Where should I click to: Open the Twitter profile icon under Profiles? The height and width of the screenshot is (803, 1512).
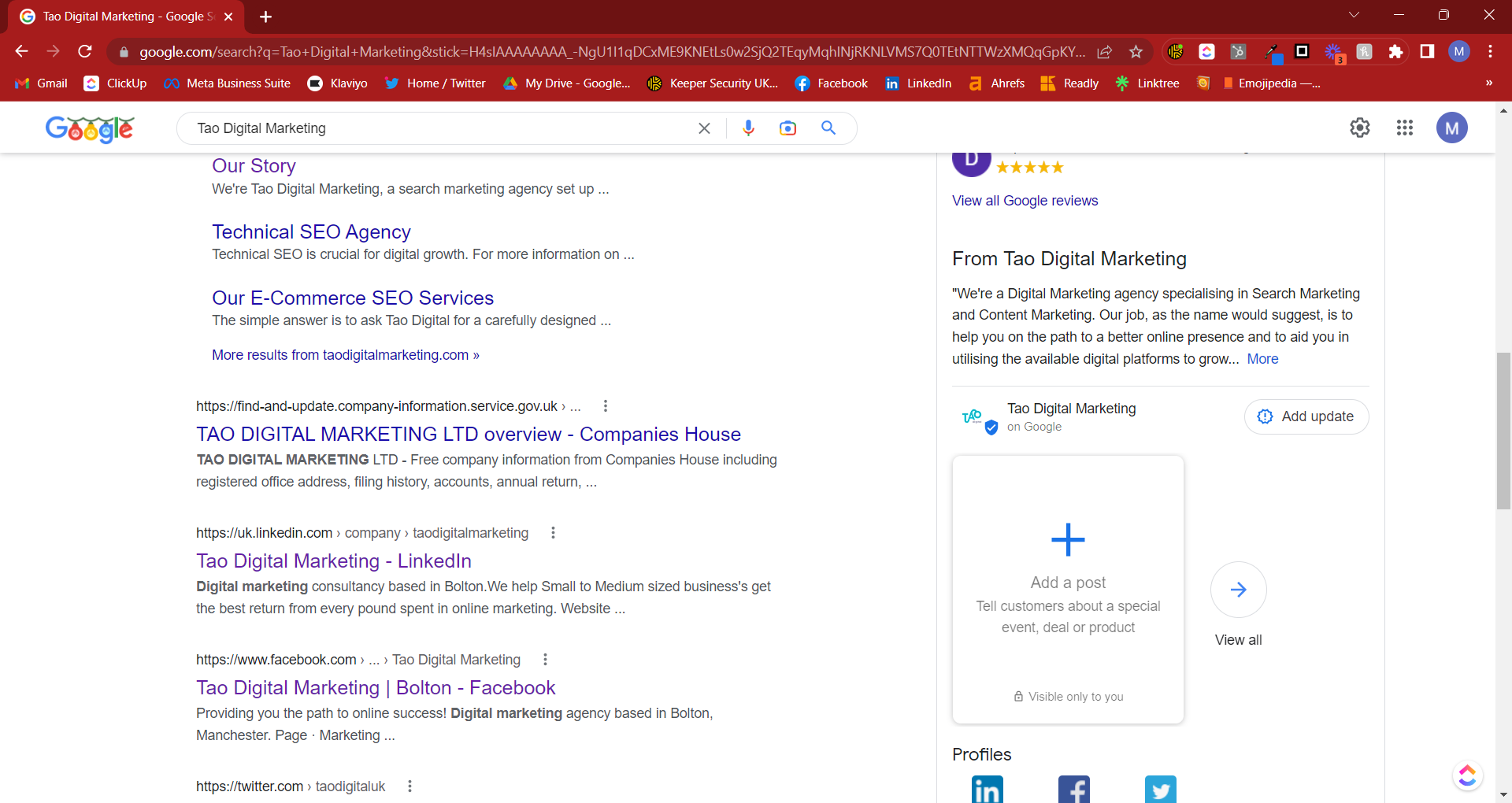[x=1161, y=789]
